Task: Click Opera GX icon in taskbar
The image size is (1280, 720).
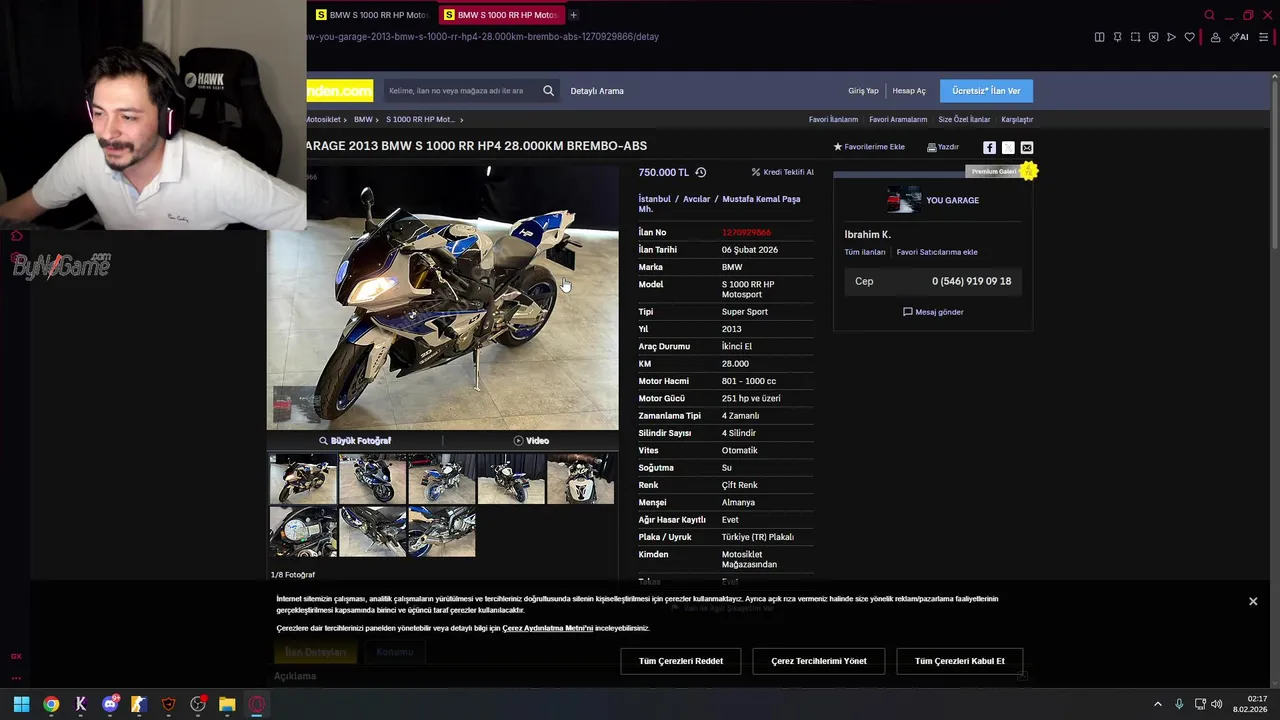Action: click(x=257, y=704)
